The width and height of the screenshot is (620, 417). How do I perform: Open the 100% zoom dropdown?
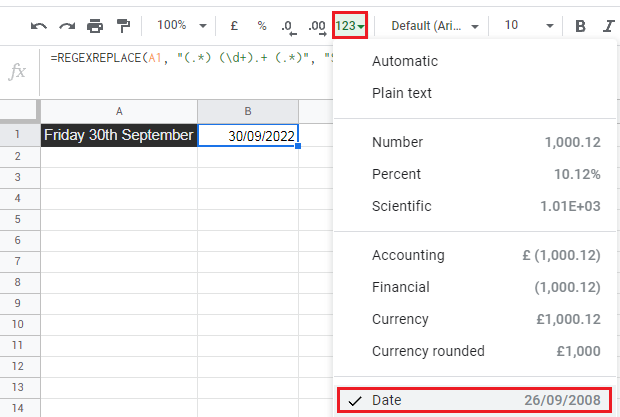click(182, 26)
